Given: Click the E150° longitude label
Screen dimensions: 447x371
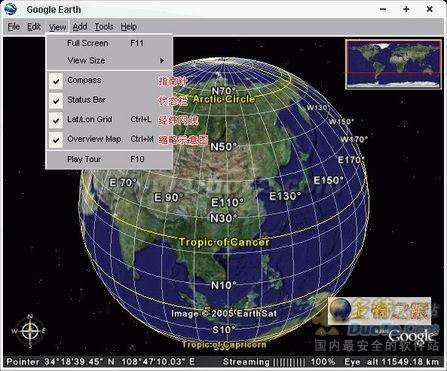Looking at the screenshot, I should click(329, 180).
